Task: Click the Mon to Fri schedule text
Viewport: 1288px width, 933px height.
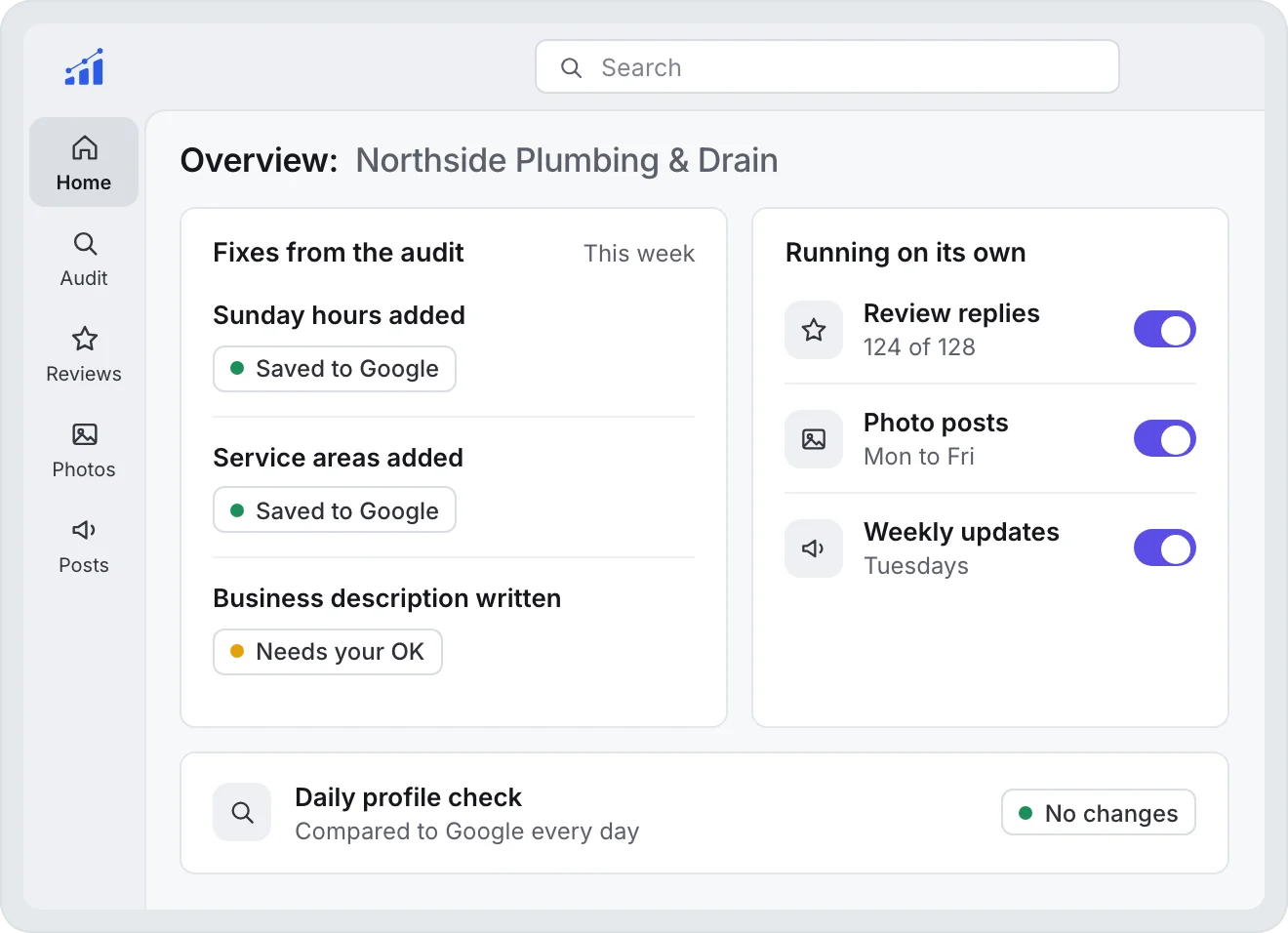Action: tap(919, 457)
